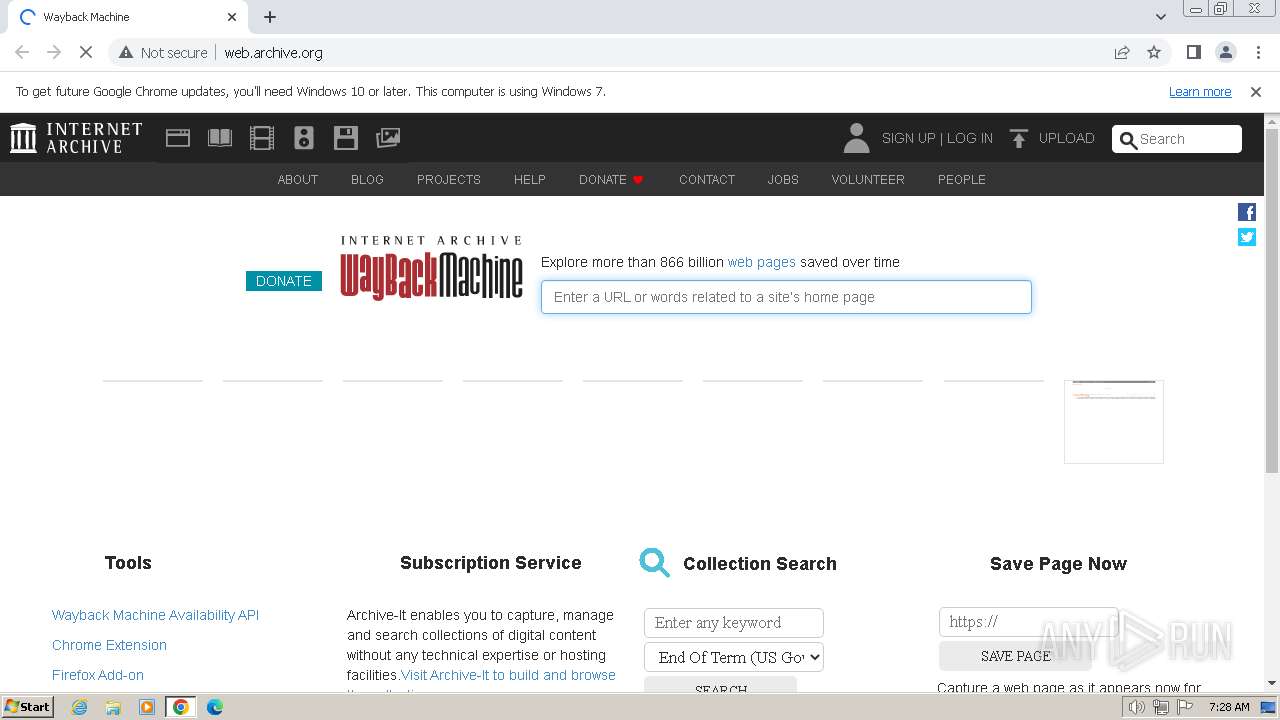Screen dimensions: 1280x720
Task: Follow the 'web pages' hyperlink
Action: tap(761, 262)
